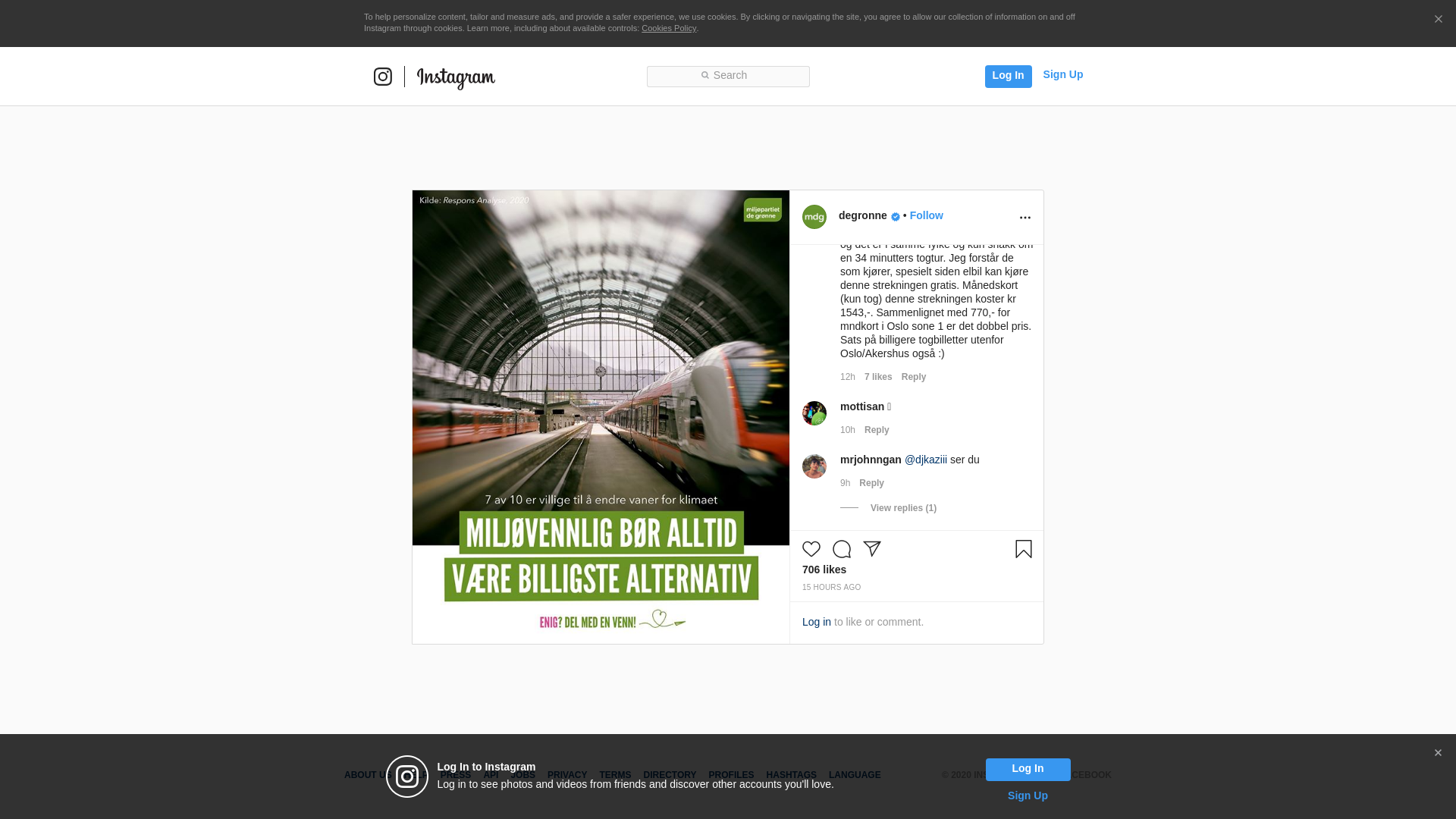Click the Search input field

pyautogui.click(x=728, y=76)
